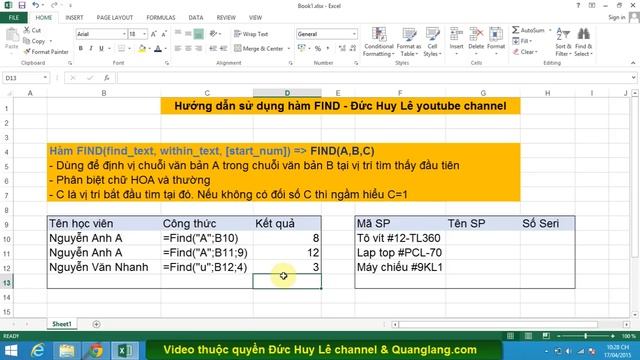Switch to FORMULAS tab
640x360 pixels.
(161, 18)
